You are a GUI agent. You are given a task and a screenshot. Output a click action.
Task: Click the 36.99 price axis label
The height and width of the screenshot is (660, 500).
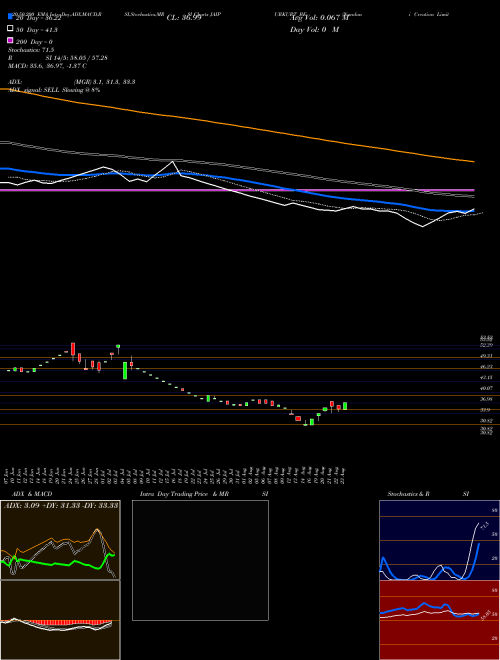click(x=487, y=399)
